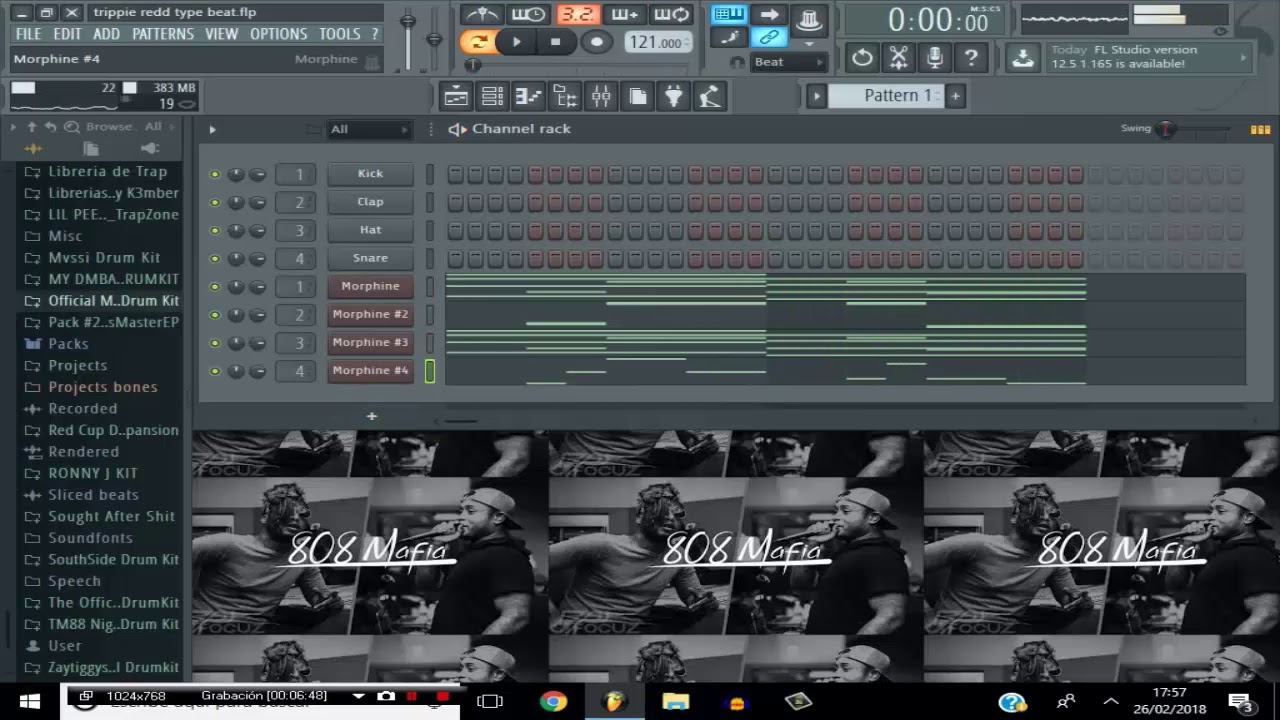Mute the Kick channel
The height and width of the screenshot is (720, 1280).
[214, 174]
